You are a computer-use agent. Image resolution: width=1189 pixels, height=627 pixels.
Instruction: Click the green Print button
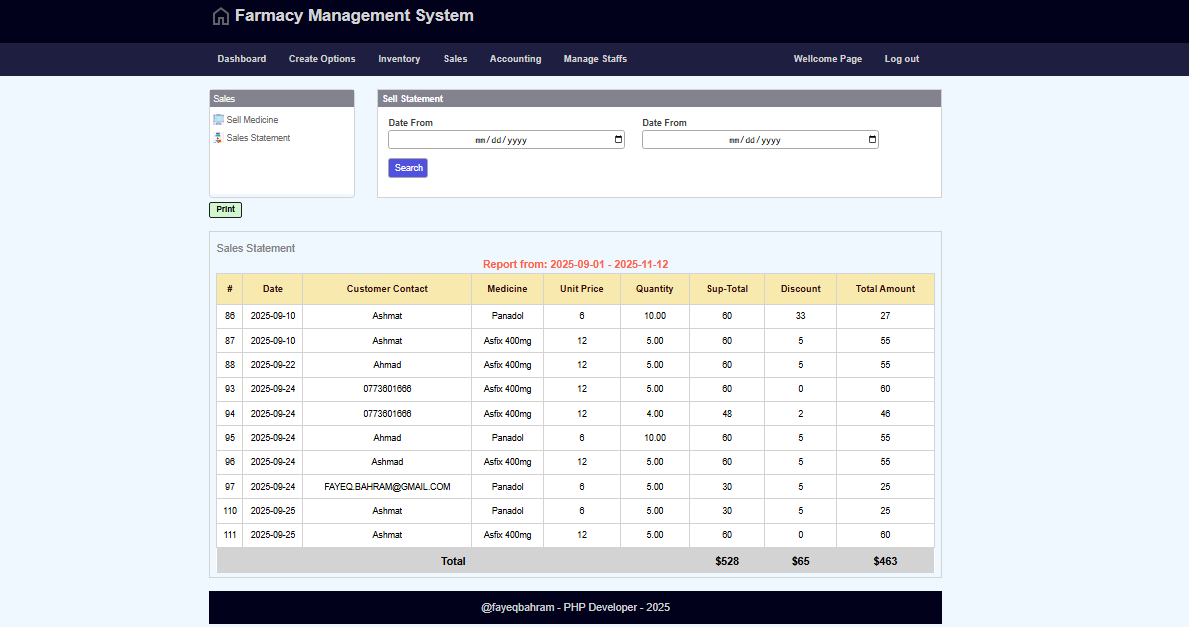tap(225, 210)
